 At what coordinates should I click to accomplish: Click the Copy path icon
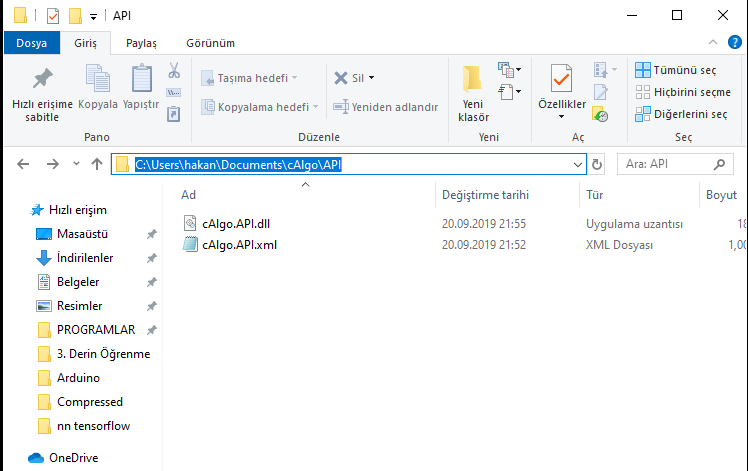tap(174, 93)
